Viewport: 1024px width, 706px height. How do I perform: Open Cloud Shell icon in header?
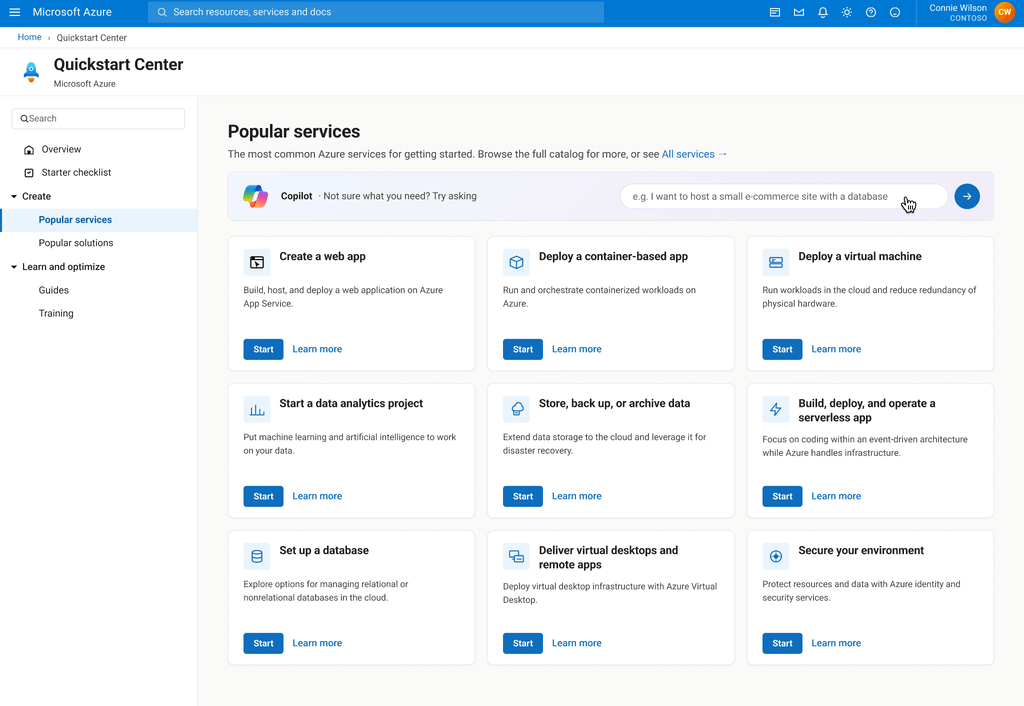[x=775, y=12]
